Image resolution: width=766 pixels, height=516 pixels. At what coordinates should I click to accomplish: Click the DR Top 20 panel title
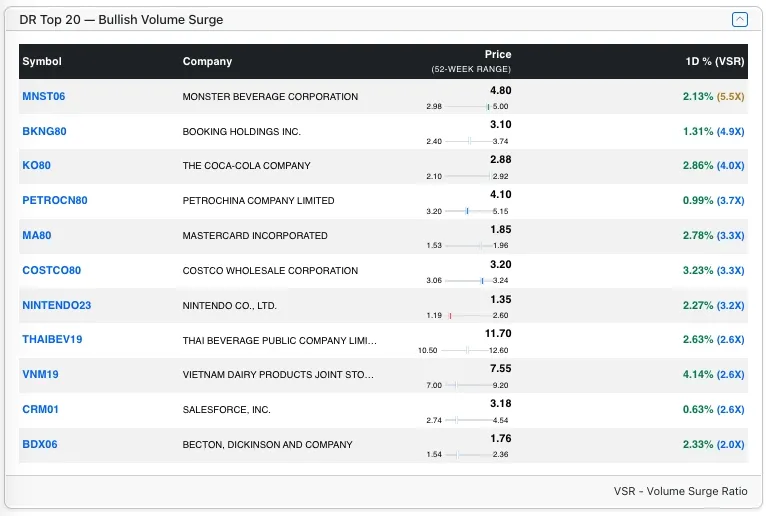click(x=121, y=20)
